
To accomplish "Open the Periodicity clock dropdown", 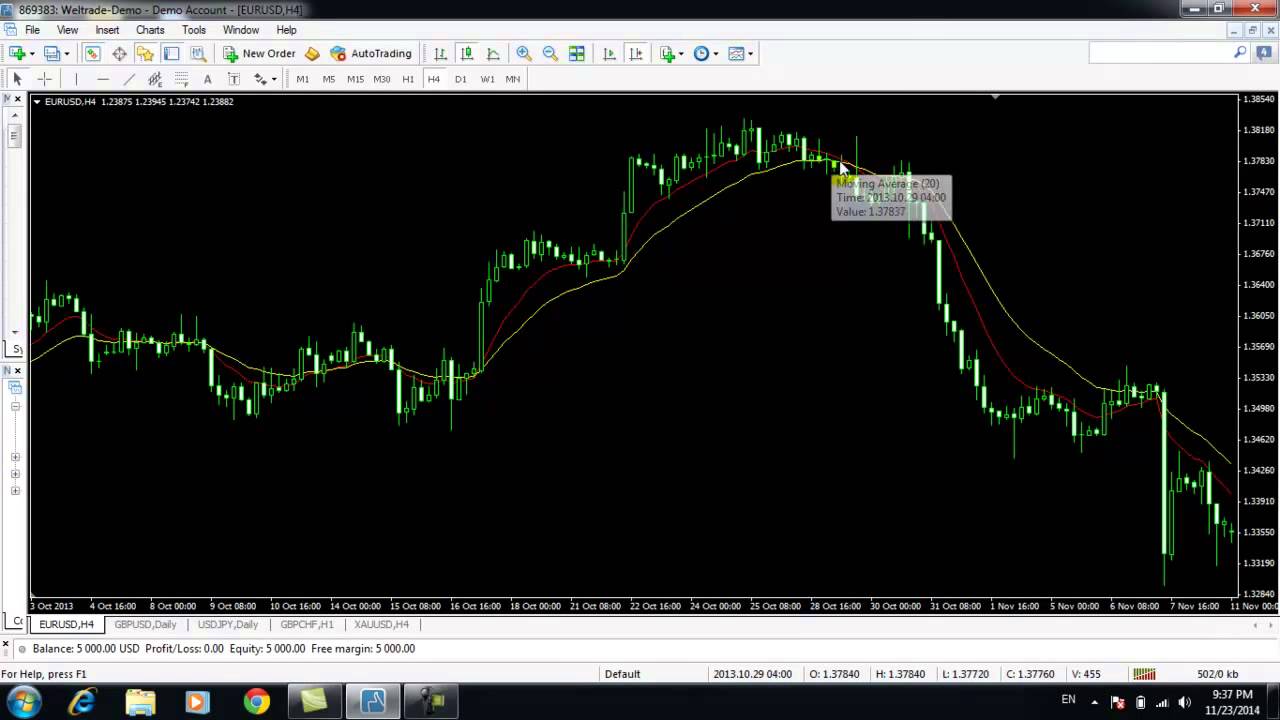I will click(x=705, y=53).
